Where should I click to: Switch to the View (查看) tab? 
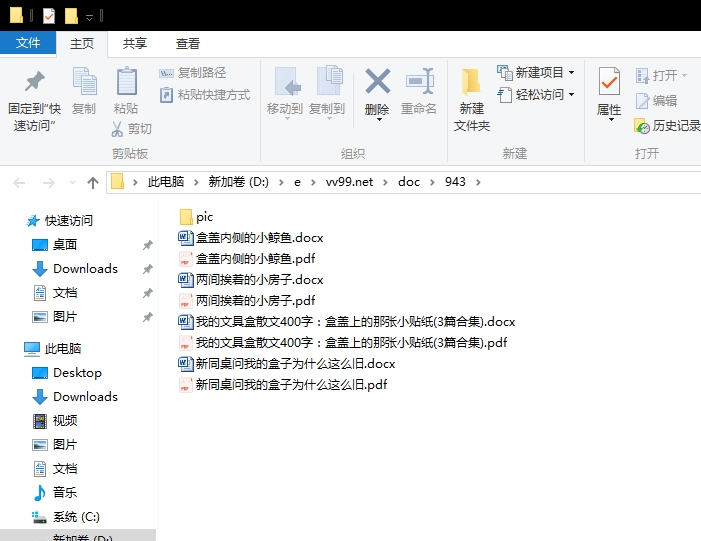coord(188,43)
